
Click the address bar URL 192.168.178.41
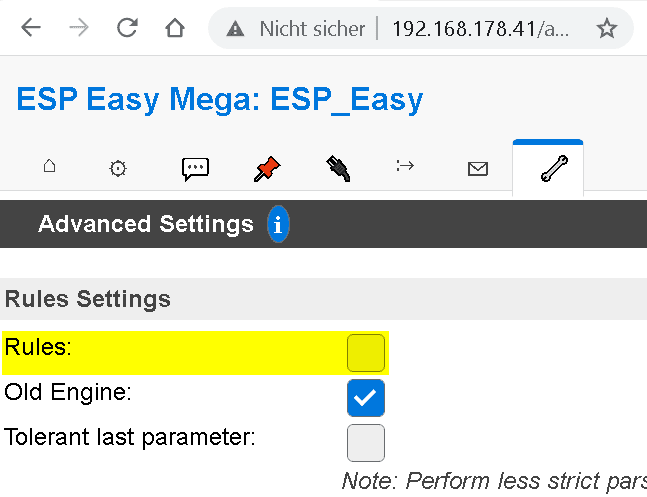480,28
